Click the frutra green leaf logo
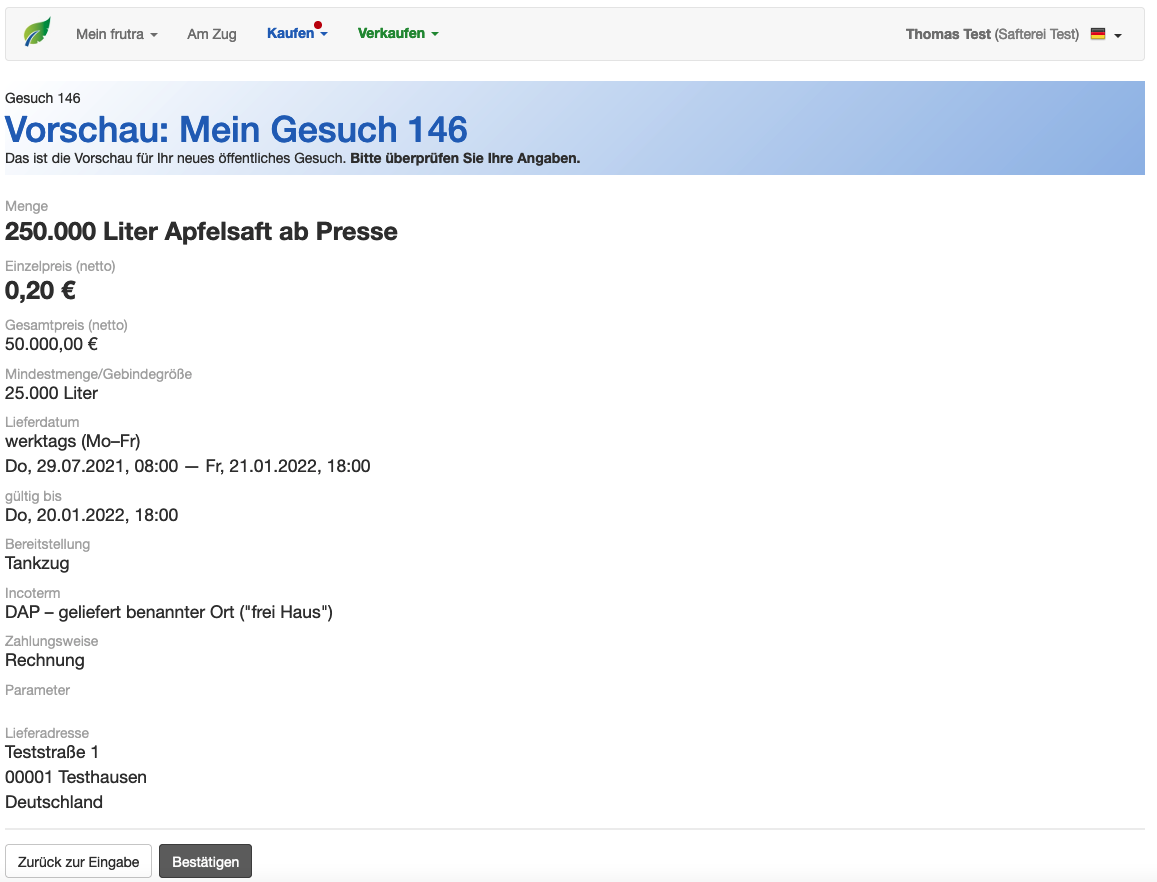 click(37, 33)
